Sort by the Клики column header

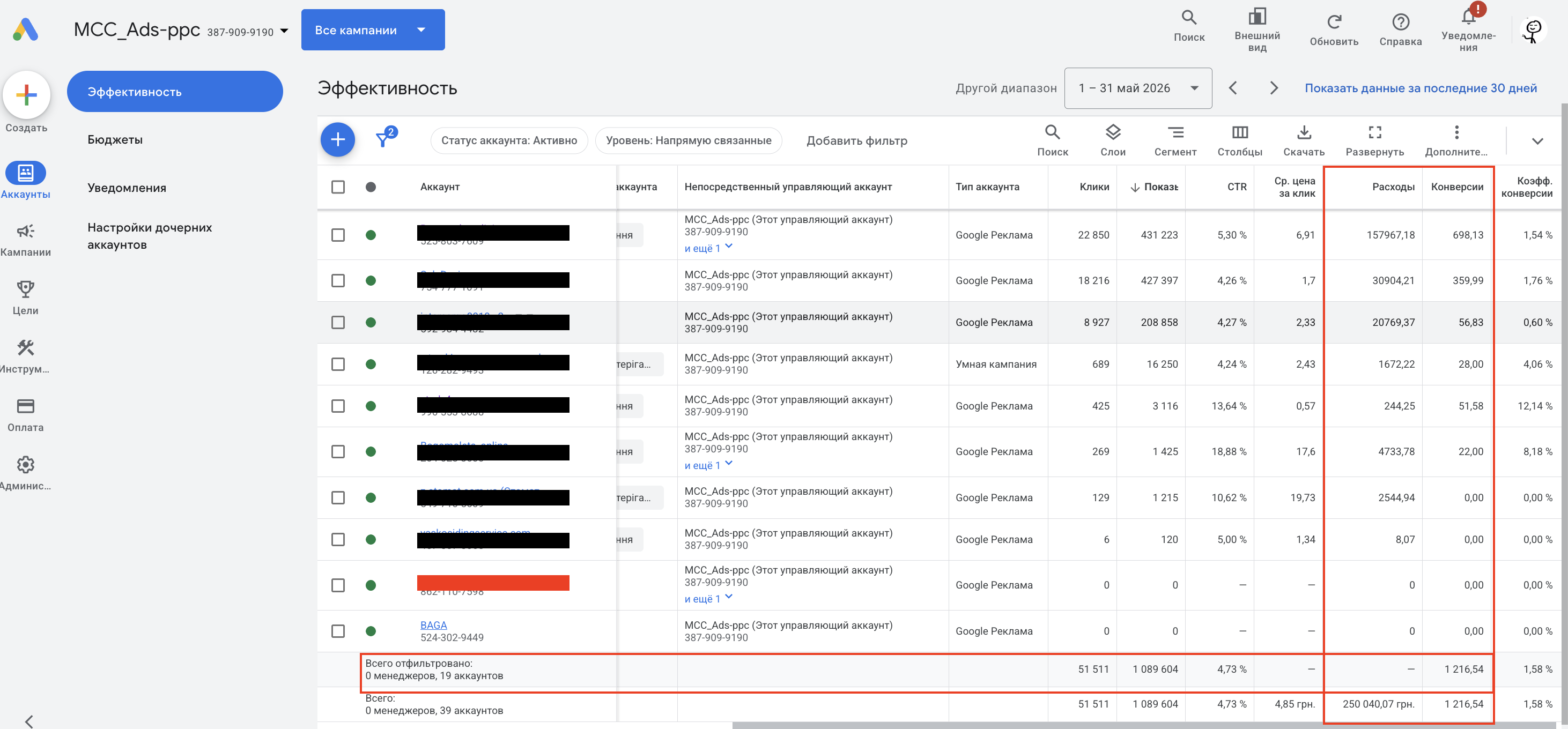[x=1094, y=187]
